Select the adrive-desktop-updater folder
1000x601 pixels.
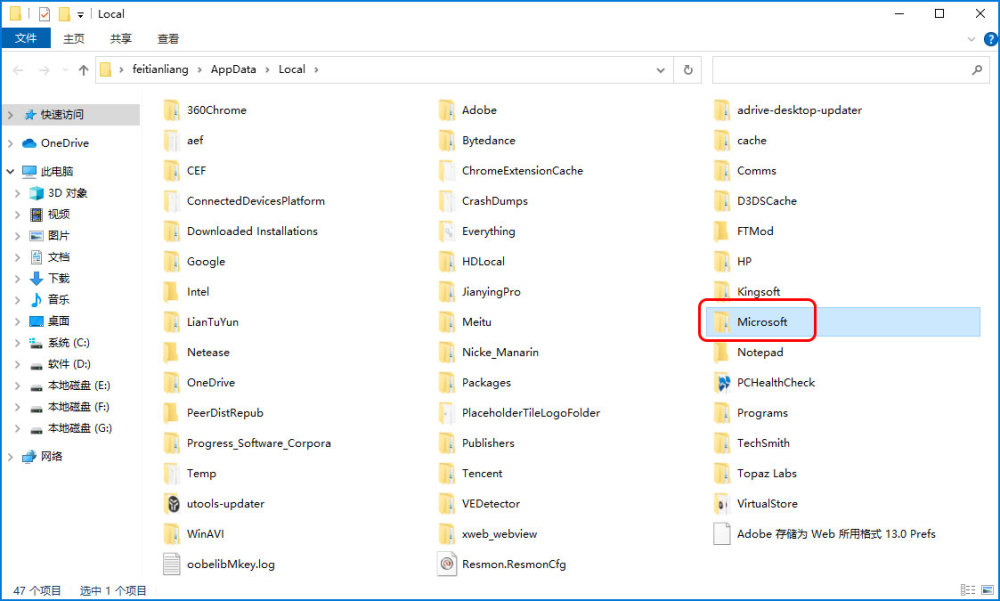[x=798, y=110]
